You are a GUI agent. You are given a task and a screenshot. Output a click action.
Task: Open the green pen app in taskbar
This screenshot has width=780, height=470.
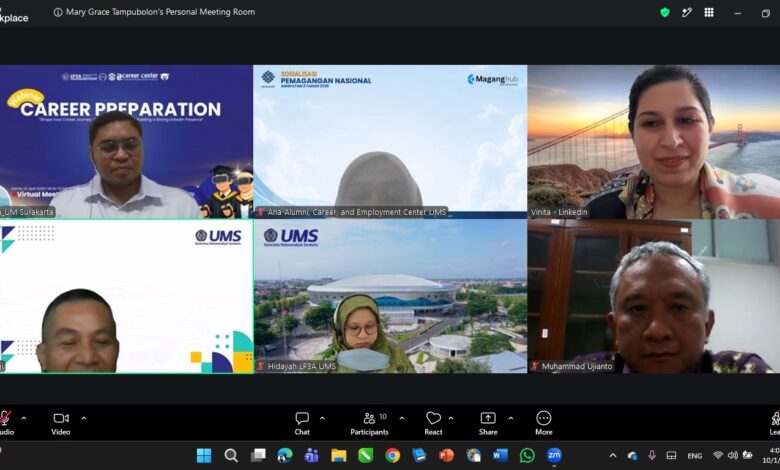click(366, 455)
